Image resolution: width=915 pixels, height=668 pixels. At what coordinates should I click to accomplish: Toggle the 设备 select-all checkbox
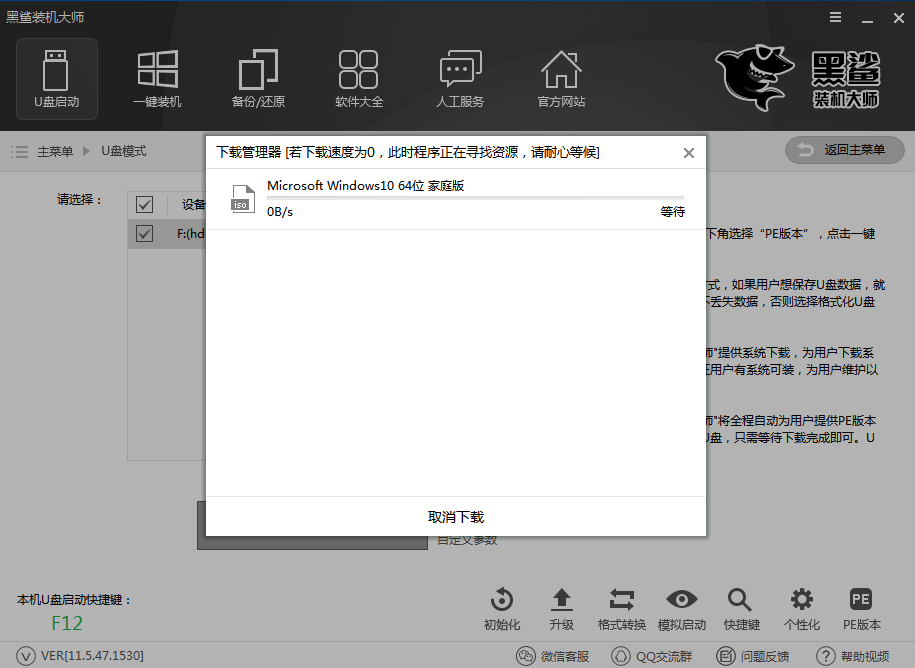point(144,204)
